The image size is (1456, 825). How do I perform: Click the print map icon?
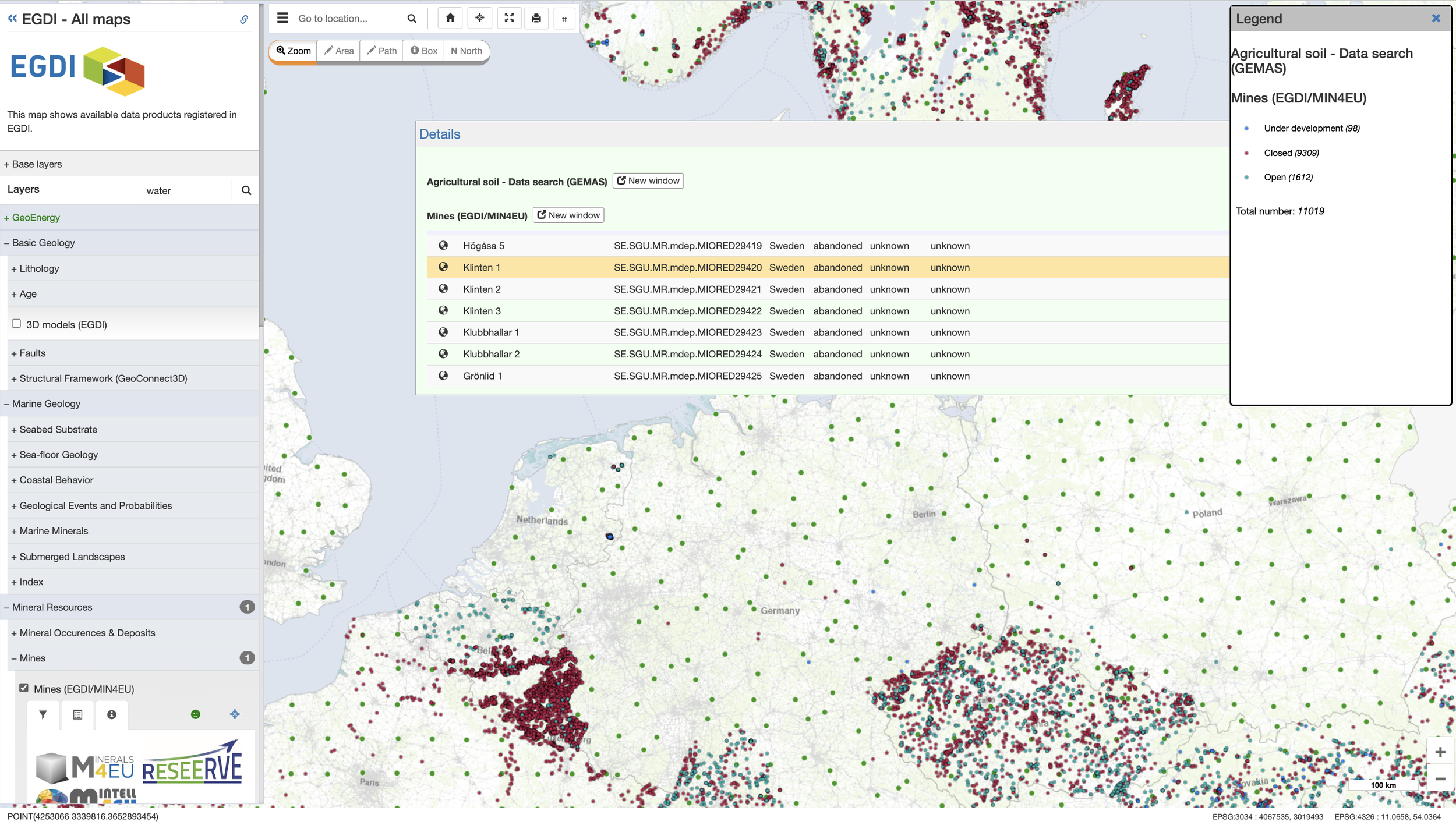tap(536, 18)
